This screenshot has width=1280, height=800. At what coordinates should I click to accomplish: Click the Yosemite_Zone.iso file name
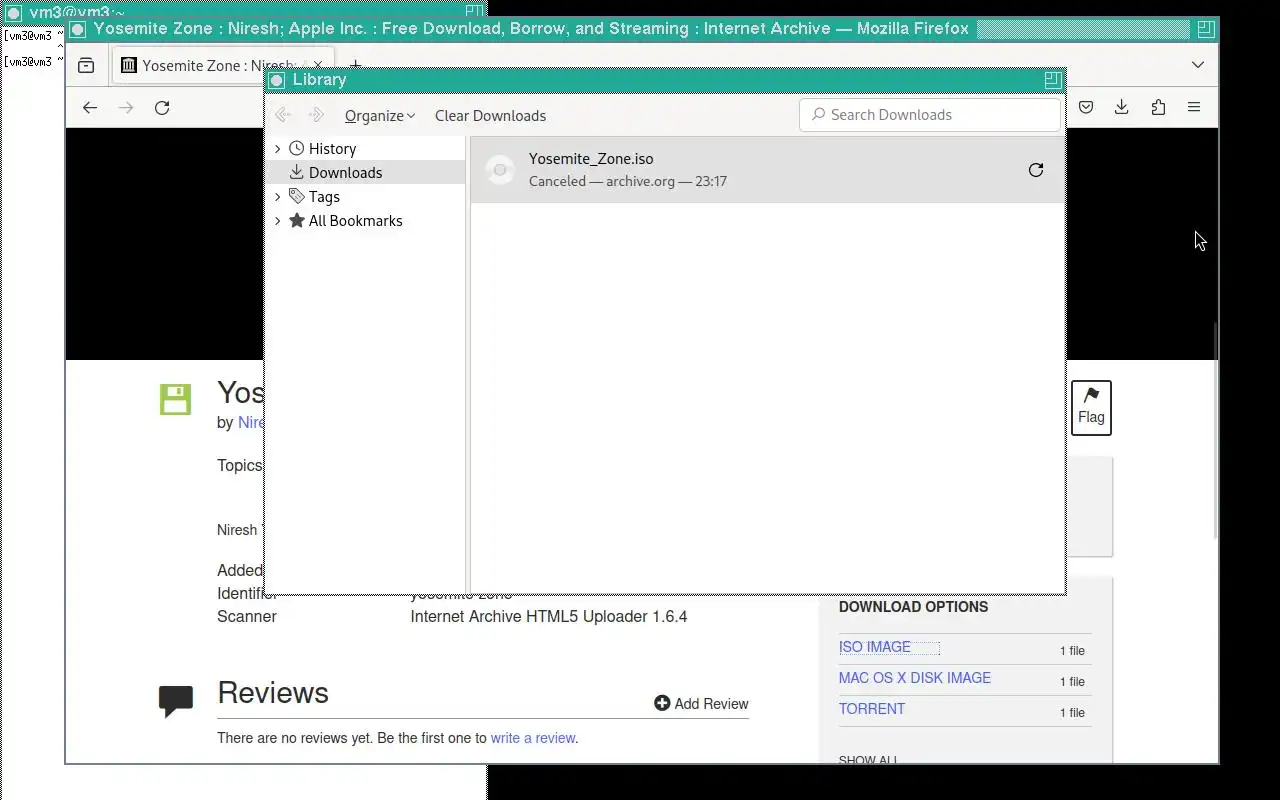click(591, 159)
